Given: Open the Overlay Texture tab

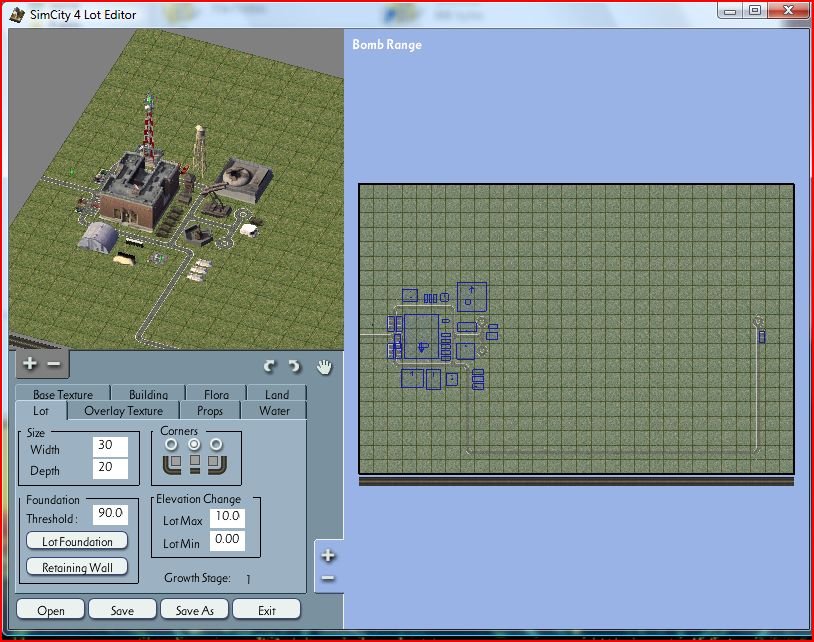Looking at the screenshot, I should [x=124, y=411].
